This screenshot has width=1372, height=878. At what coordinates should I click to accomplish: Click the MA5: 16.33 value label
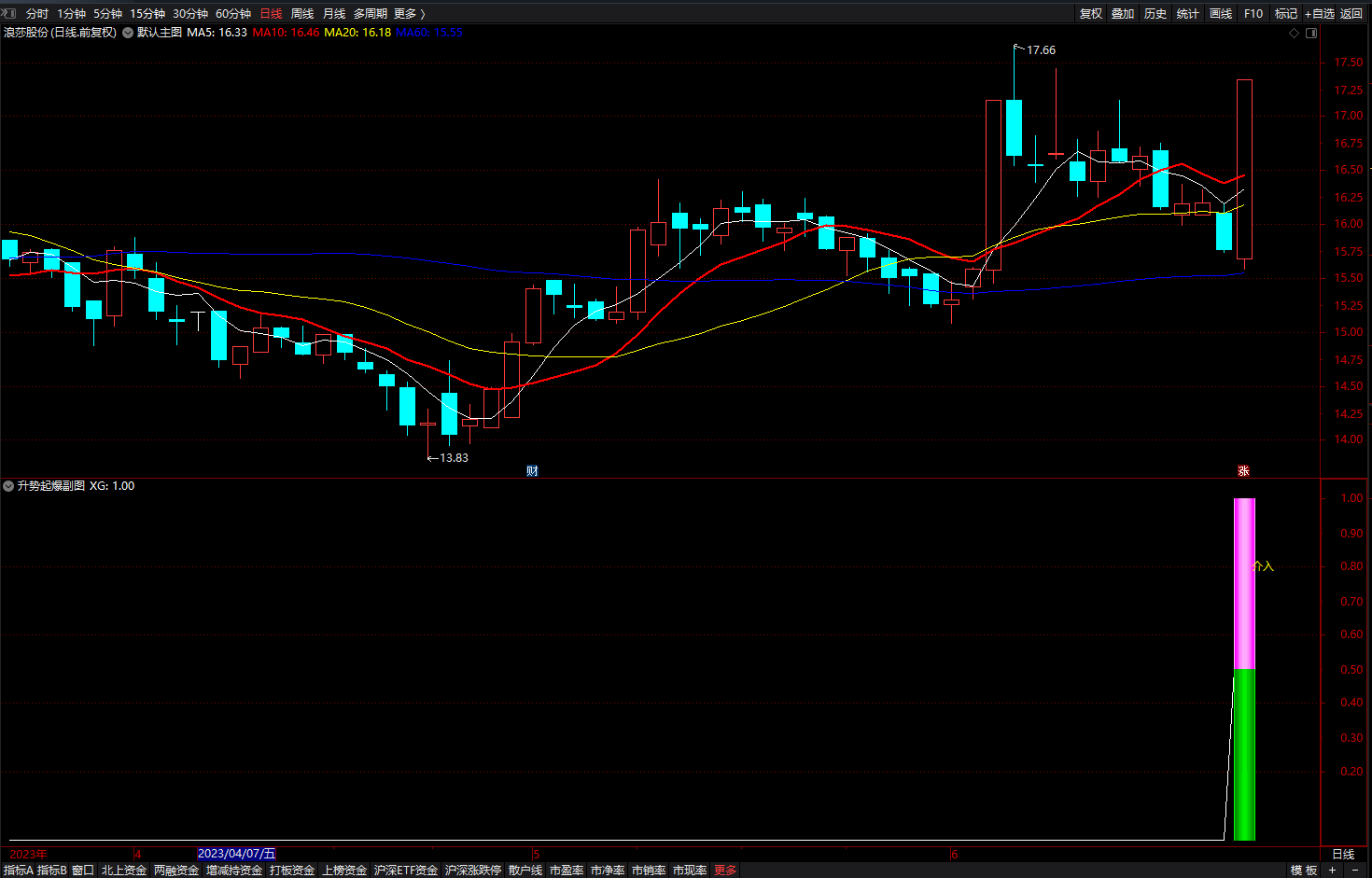point(217,33)
